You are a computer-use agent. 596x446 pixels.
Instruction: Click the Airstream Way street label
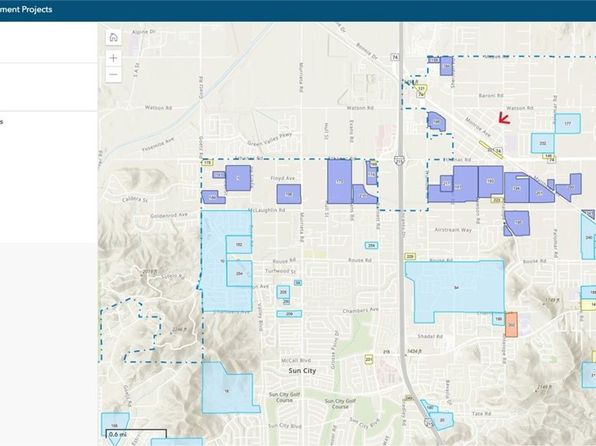(453, 230)
